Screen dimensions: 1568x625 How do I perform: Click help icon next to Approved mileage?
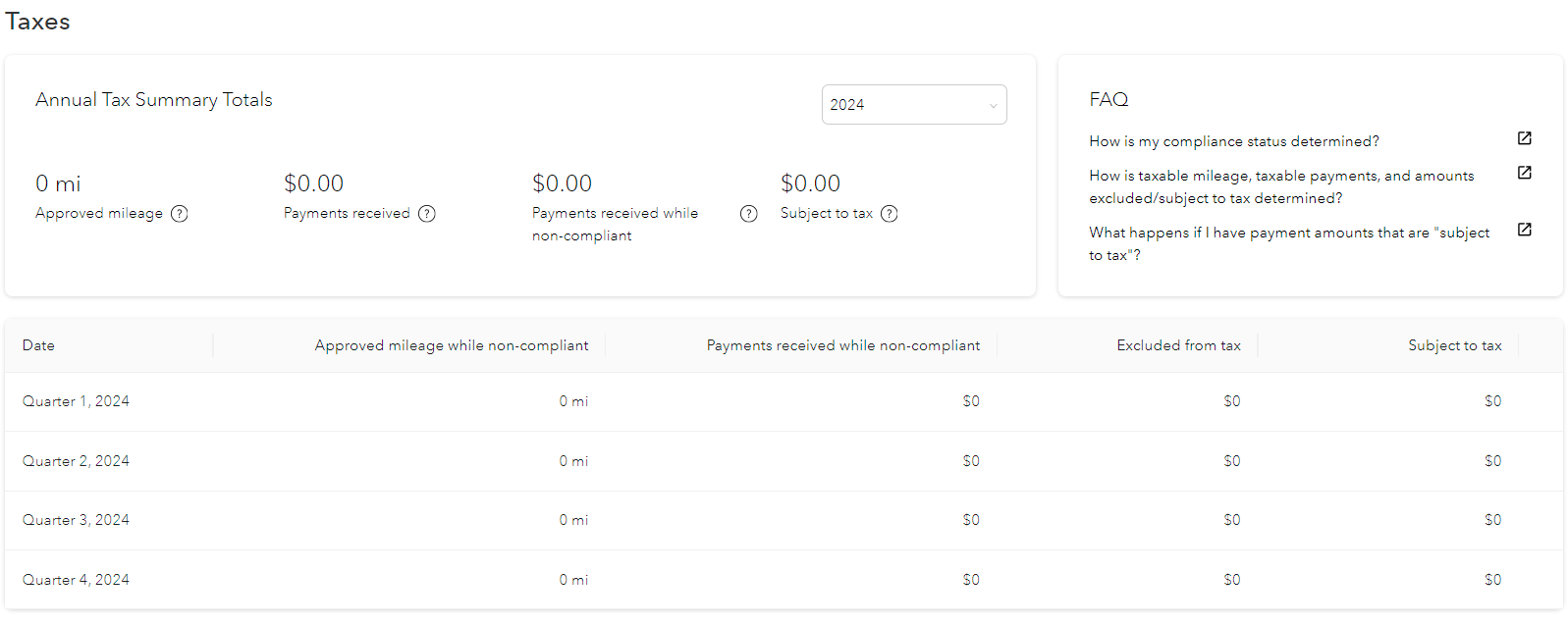coord(180,214)
